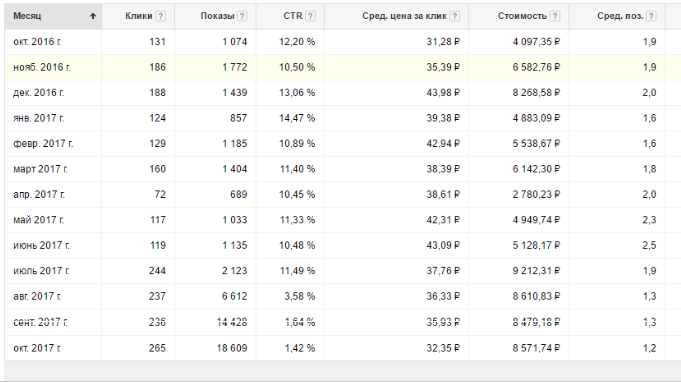Image resolution: width=681 pixels, height=382 pixels.
Task: Sort by Сред. поз. column header
Action: (620, 16)
